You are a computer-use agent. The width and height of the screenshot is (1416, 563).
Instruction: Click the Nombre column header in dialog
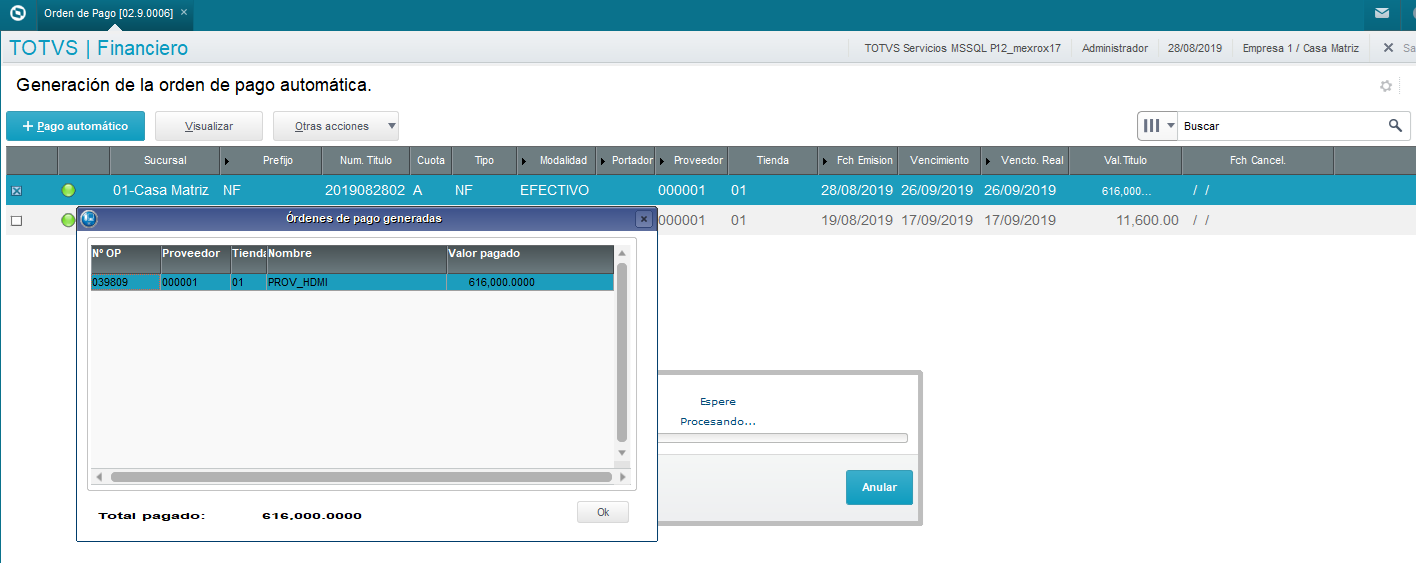coord(356,259)
